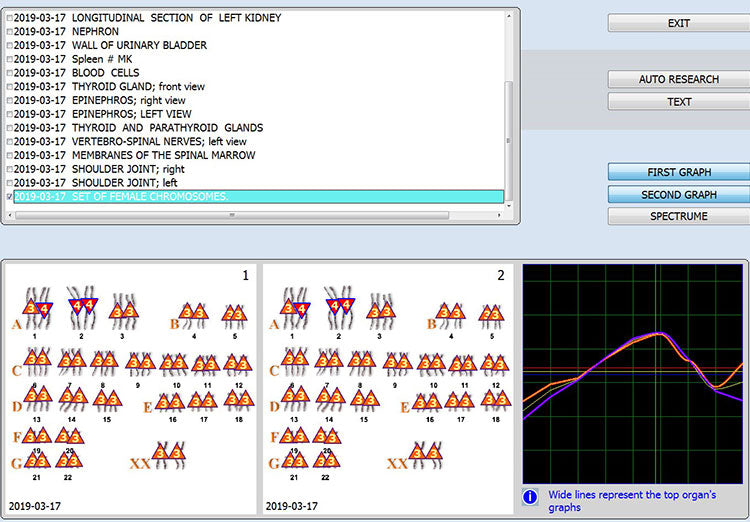
Task: Enable the BLOOD CELLS checkbox
Action: pyautogui.click(x=10, y=73)
